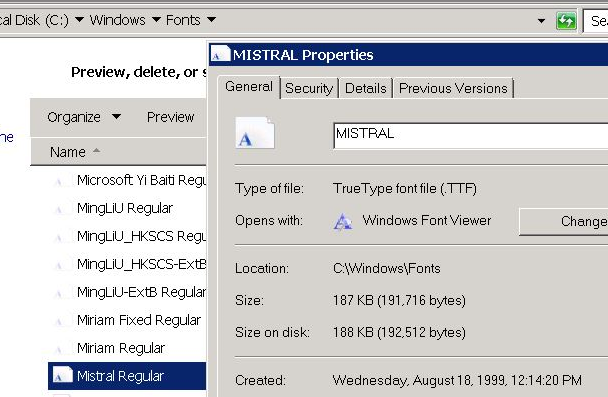Expand the dropdown arrow after Windows breadcrumb
This screenshot has width=608, height=397.
(156, 19)
